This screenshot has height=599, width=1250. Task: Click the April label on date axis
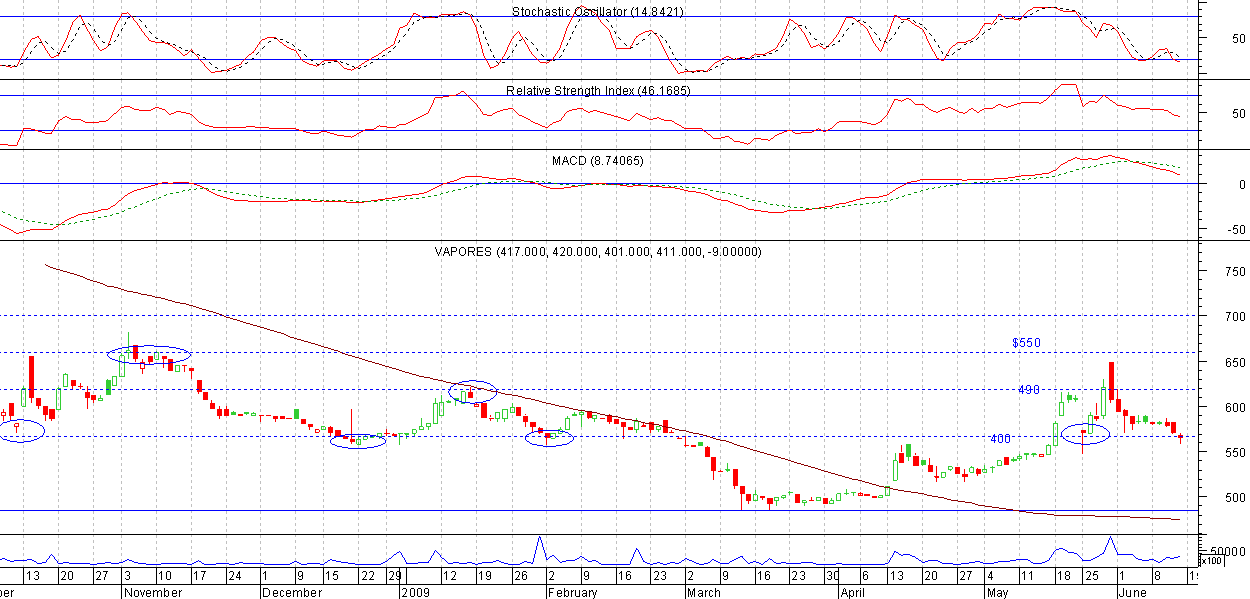852,592
